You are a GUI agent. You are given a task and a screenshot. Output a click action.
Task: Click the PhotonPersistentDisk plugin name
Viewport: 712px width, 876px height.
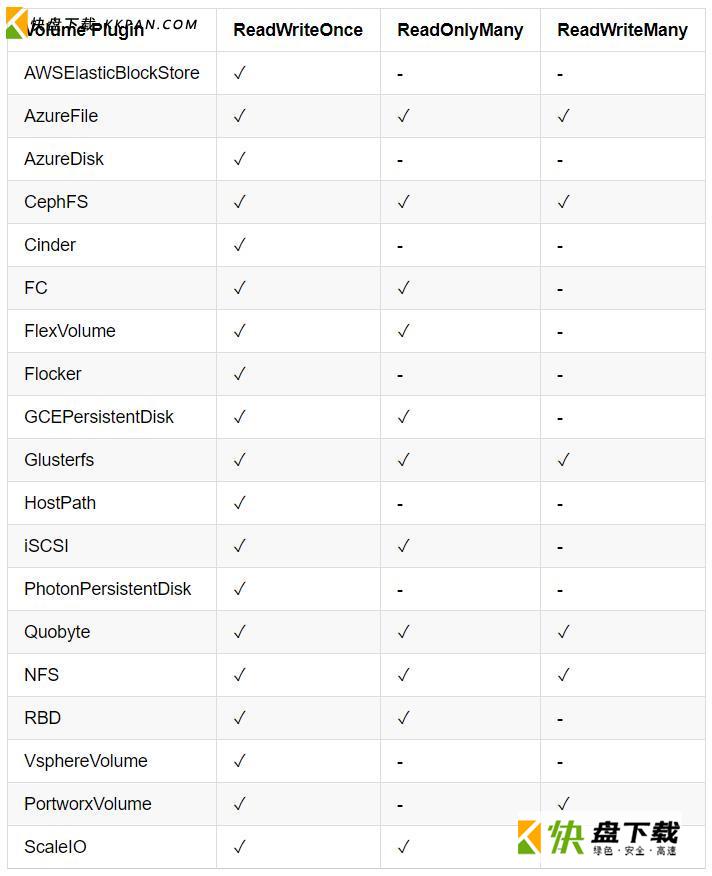[x=107, y=589]
